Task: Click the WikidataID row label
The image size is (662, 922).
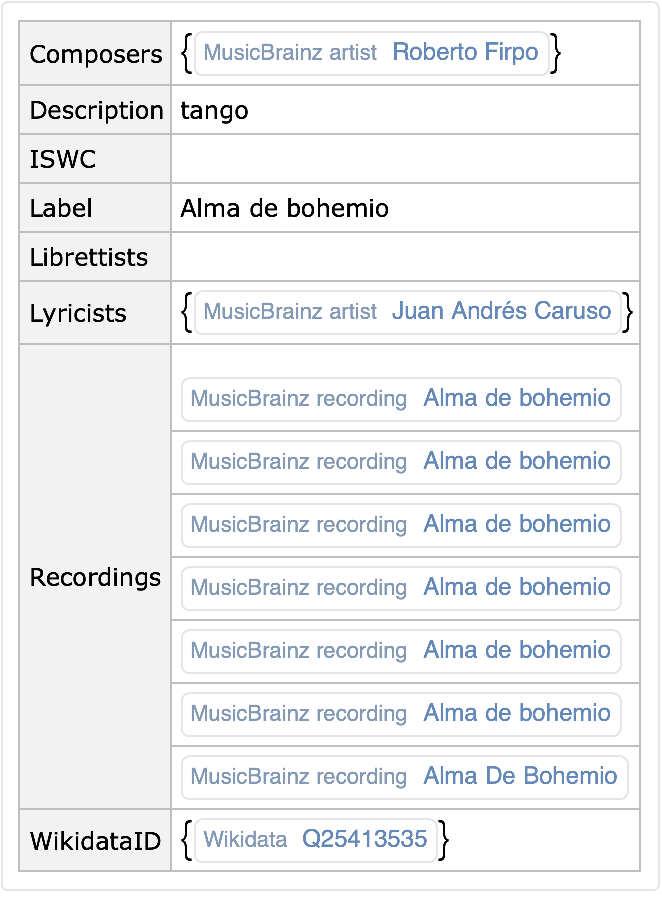Action: tap(96, 841)
